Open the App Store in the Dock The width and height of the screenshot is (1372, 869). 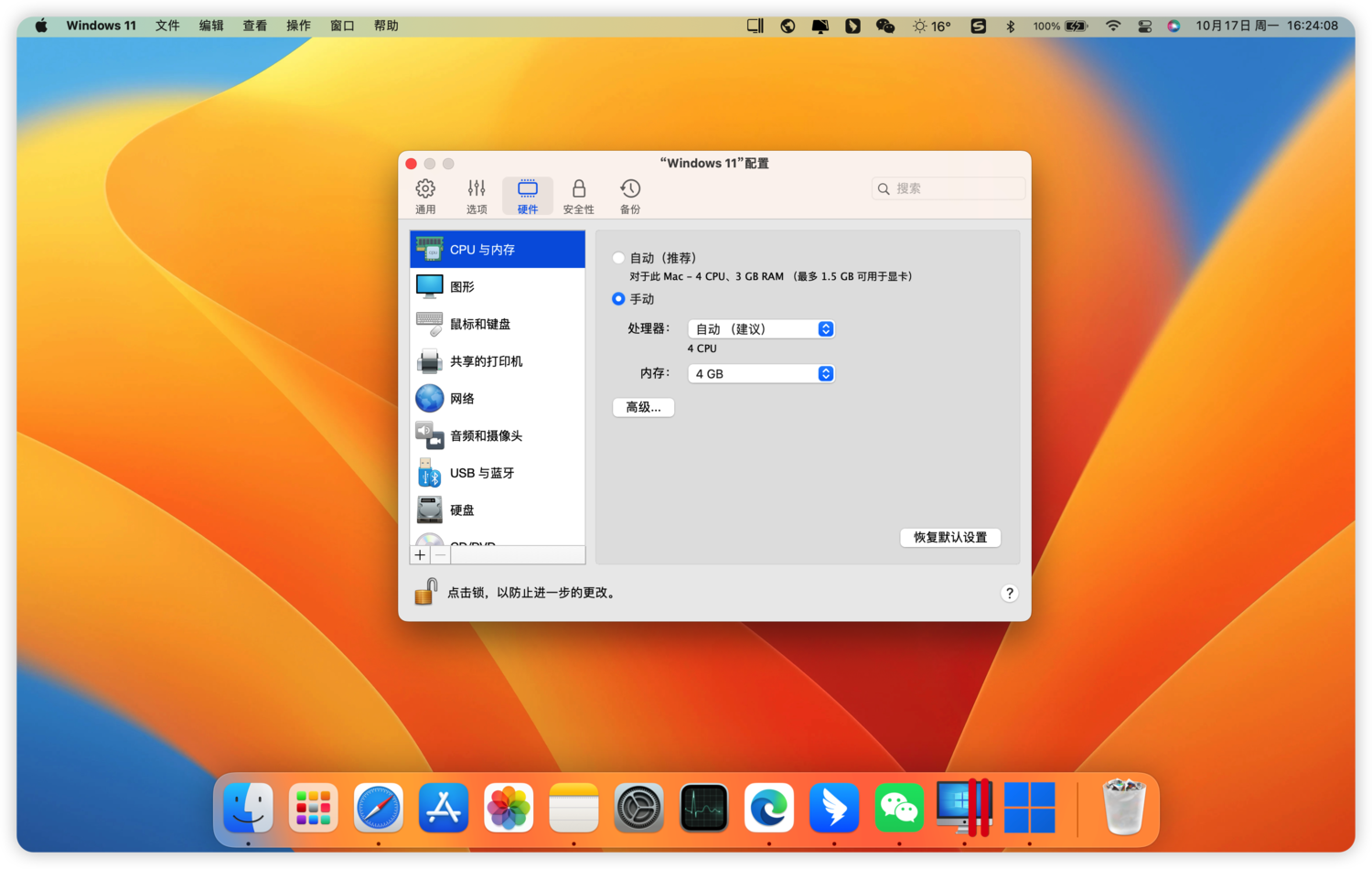point(444,808)
